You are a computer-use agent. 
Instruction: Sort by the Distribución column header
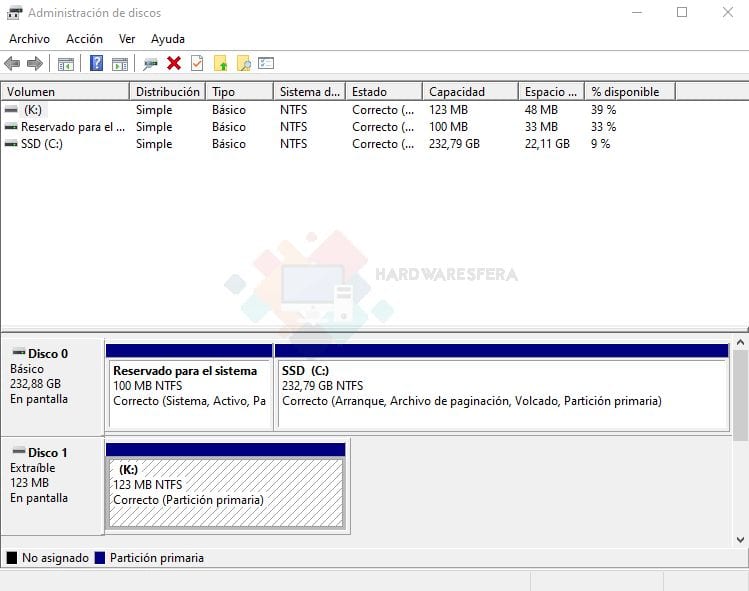click(168, 91)
